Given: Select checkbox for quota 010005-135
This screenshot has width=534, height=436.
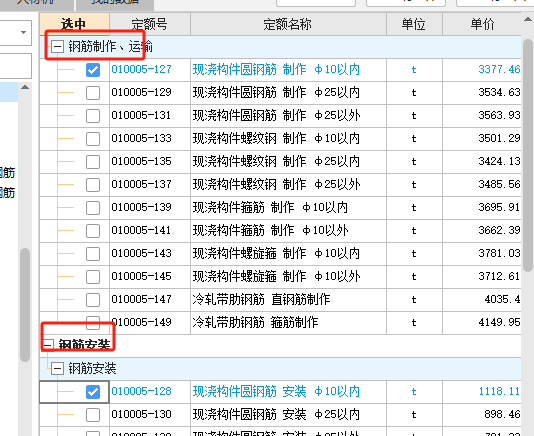Looking at the screenshot, I should pyautogui.click(x=93, y=162).
